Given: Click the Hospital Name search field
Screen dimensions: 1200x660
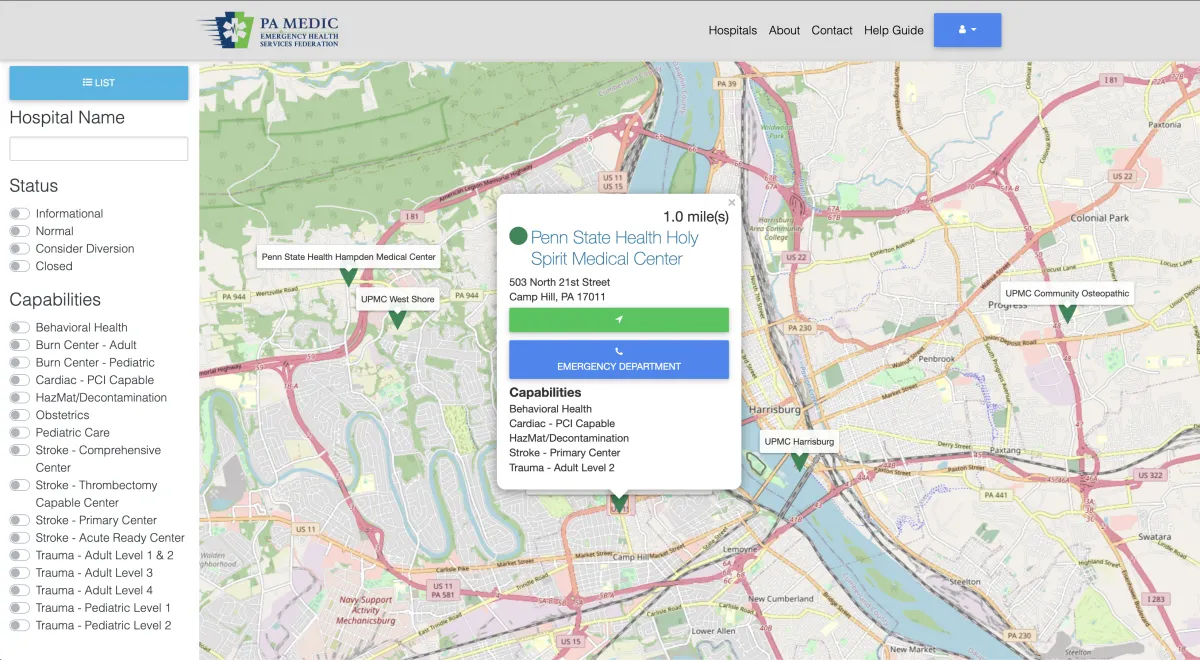Looking at the screenshot, I should (99, 149).
